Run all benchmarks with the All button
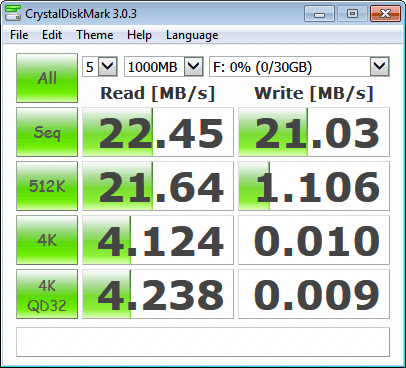This screenshot has height=368, width=406. tap(47, 78)
